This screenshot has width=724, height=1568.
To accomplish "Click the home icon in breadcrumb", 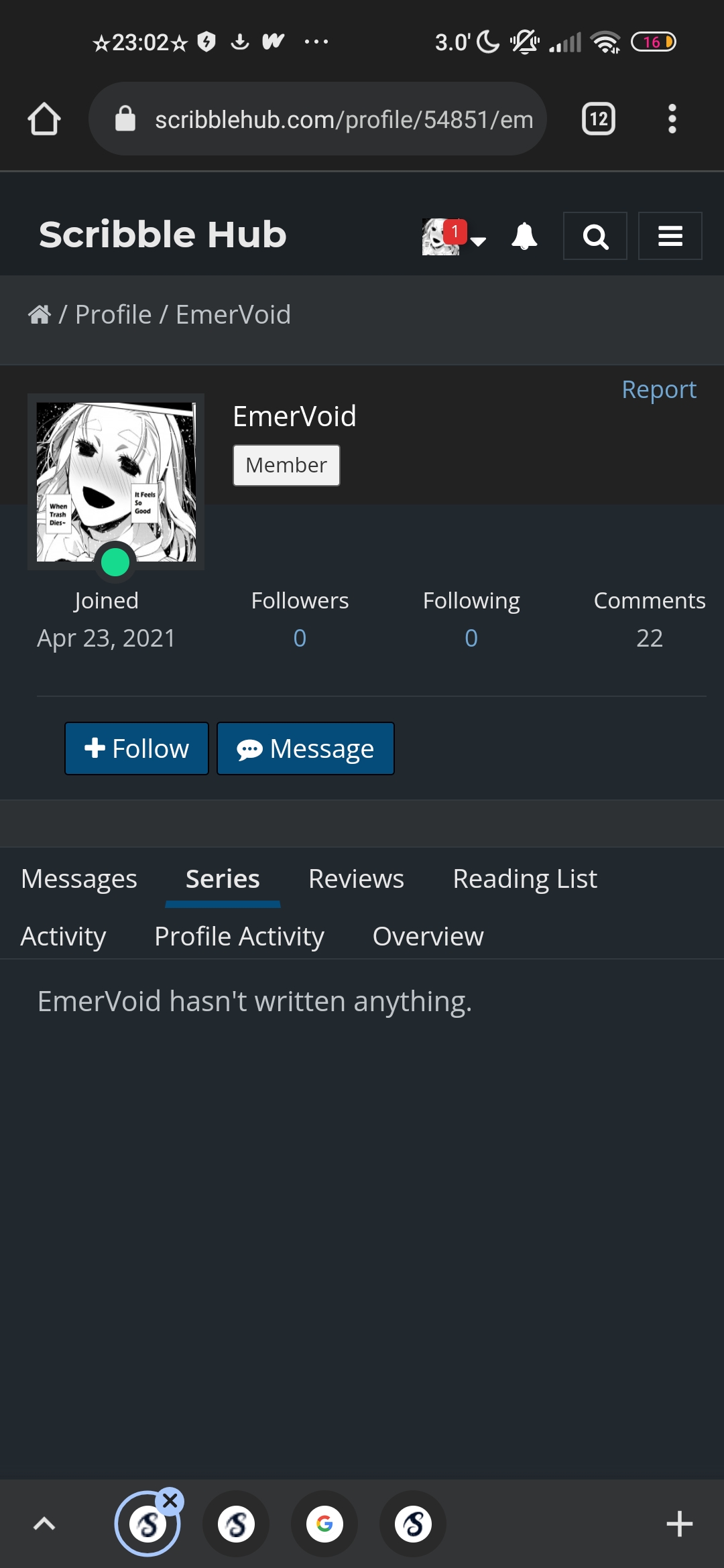I will coord(40,314).
